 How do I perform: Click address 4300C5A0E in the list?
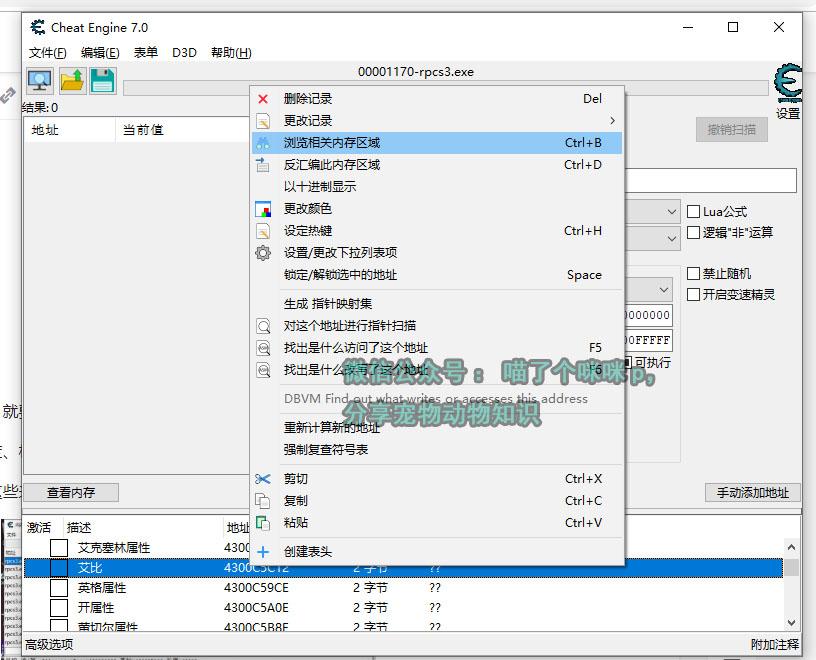pos(256,608)
